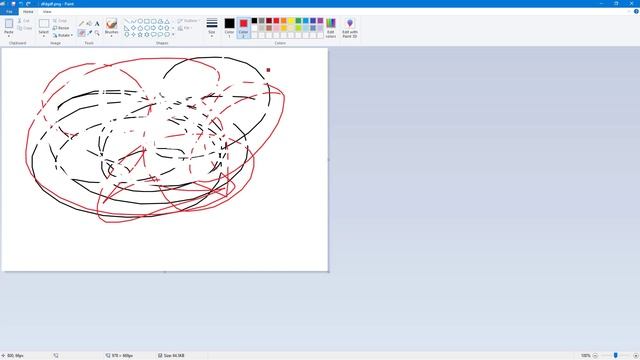640x360 pixels.
Task: Click Redo in the quick access toolbar
Action: click(x=28, y=4)
